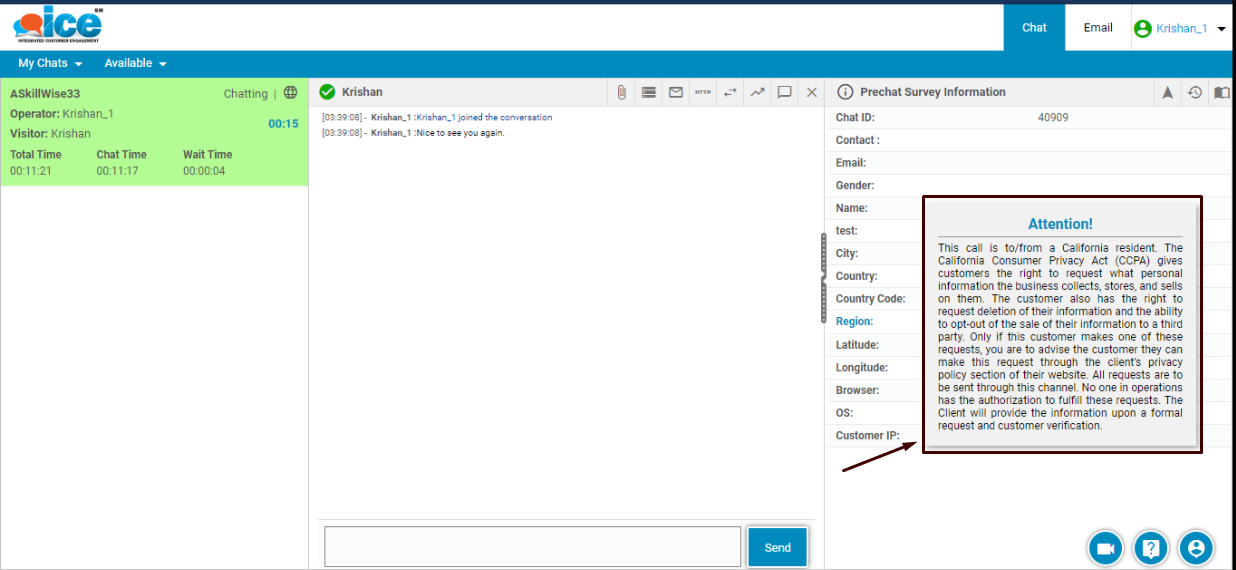This screenshot has height=570, width=1236.
Task: Switch to the Email tab
Action: (x=1098, y=28)
